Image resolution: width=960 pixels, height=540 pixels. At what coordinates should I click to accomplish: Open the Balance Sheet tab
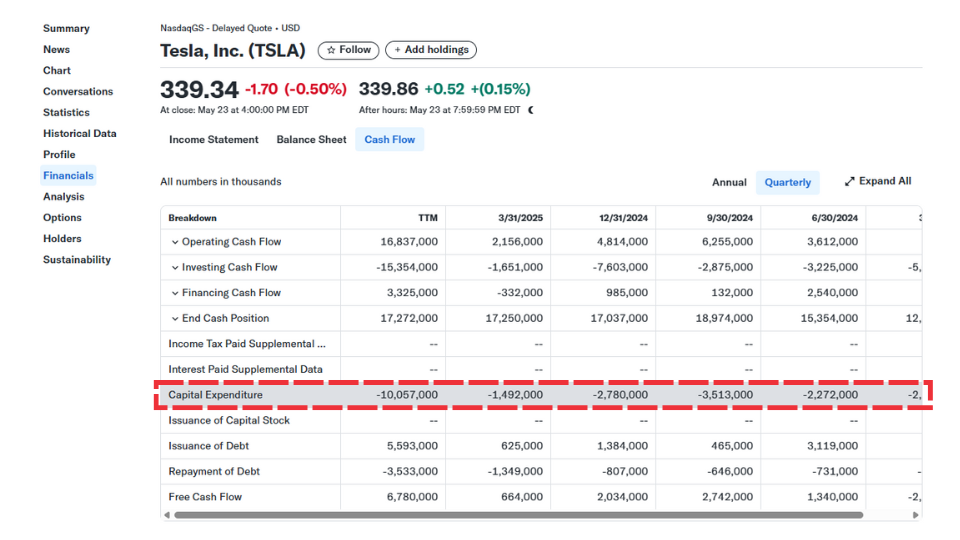311,140
